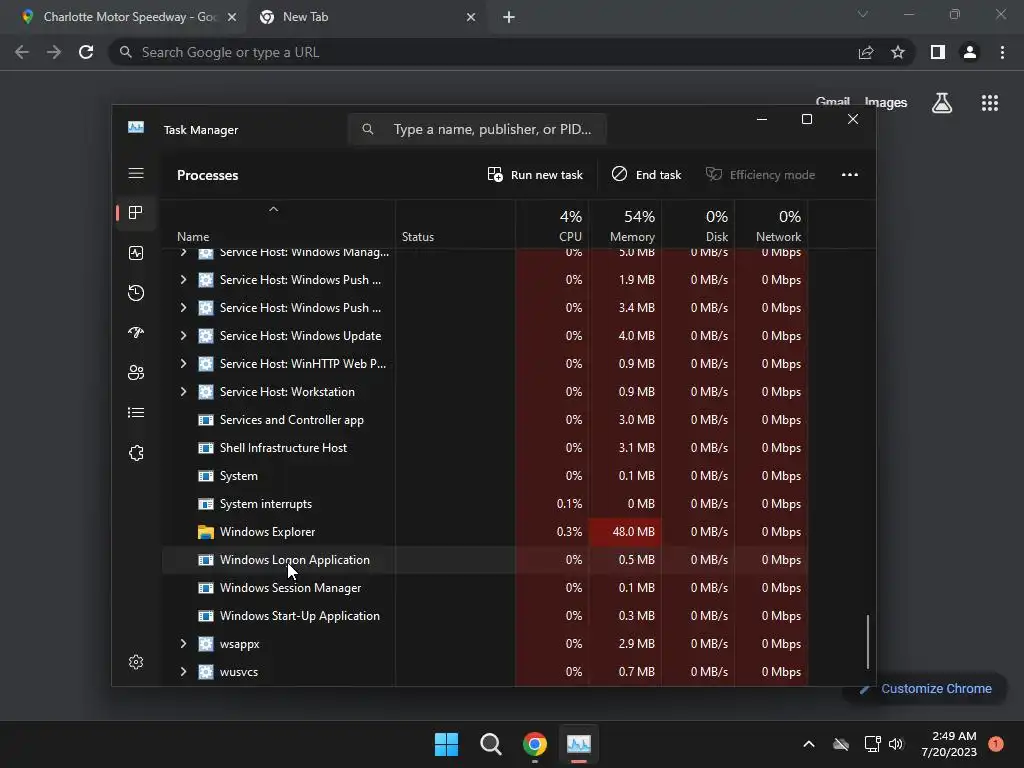
Task: Open Performance page icon in sidebar
Action: [136, 253]
